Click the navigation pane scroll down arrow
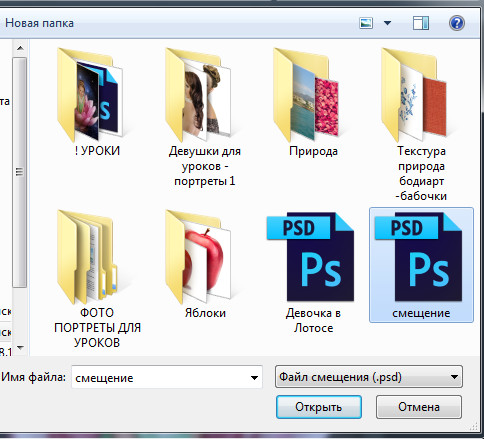 click(x=20, y=348)
